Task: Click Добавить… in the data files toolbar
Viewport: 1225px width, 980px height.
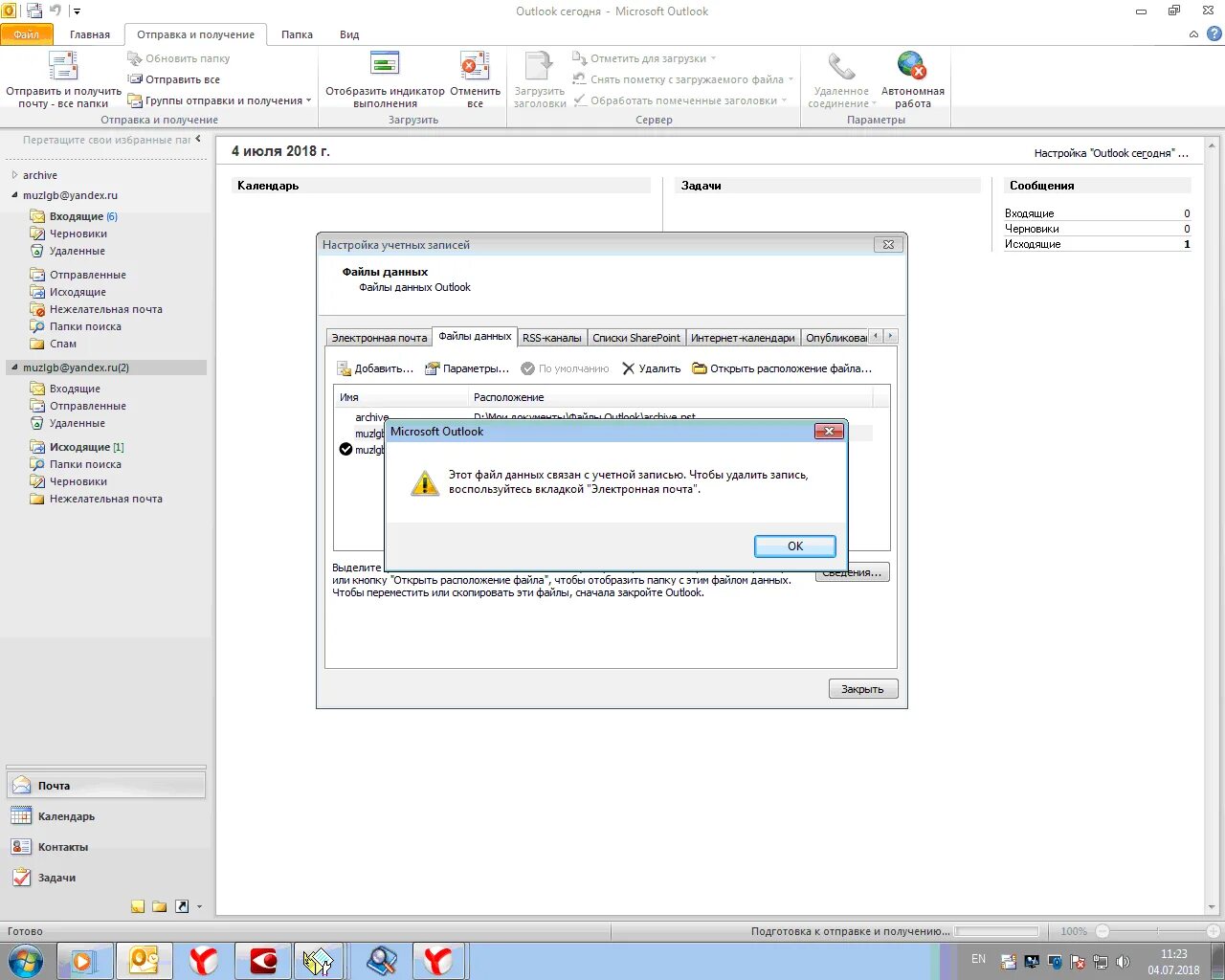Action: [375, 368]
